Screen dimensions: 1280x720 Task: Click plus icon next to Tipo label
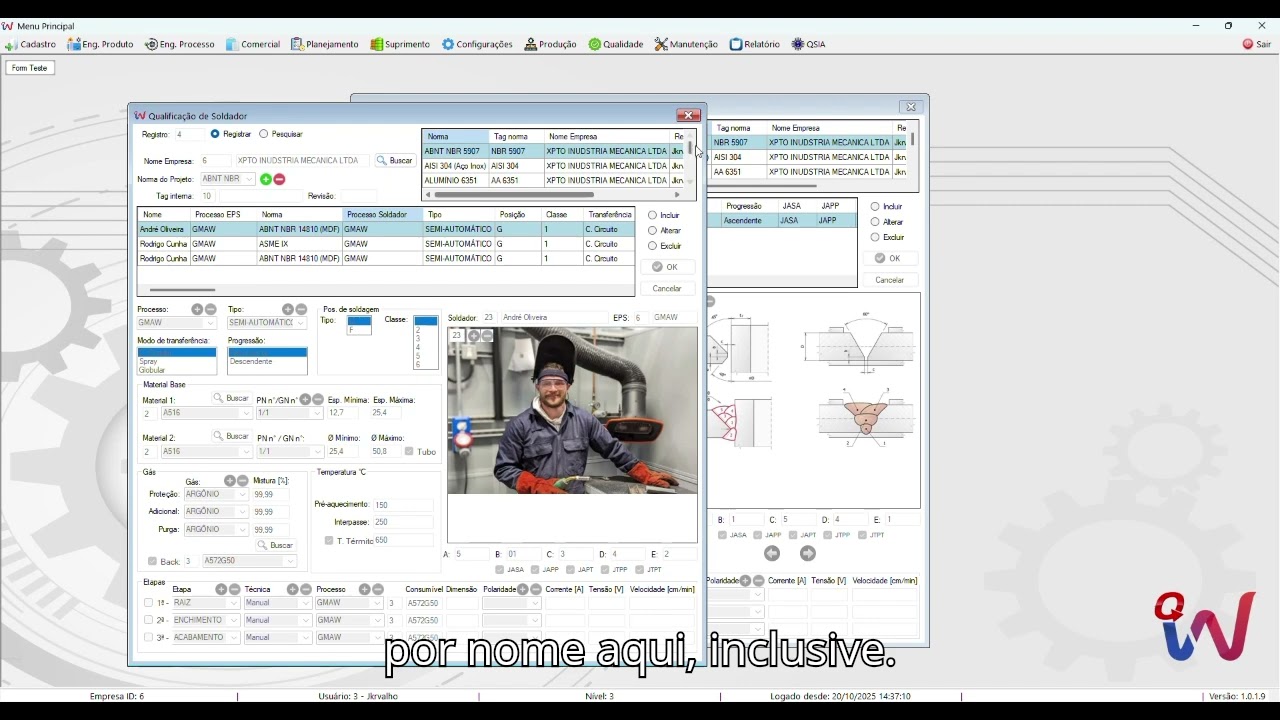click(288, 309)
